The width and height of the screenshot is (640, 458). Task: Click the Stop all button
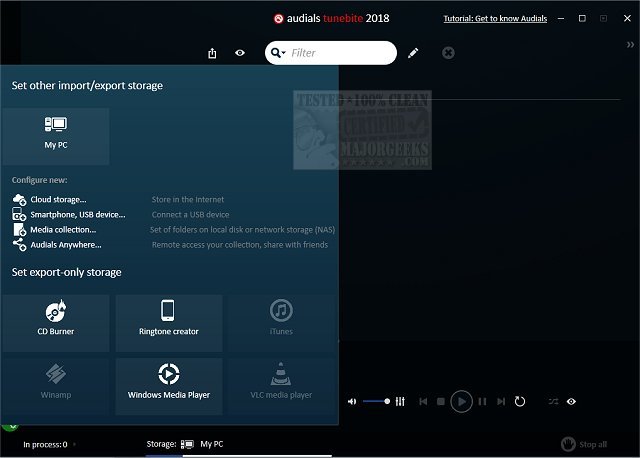point(584,444)
